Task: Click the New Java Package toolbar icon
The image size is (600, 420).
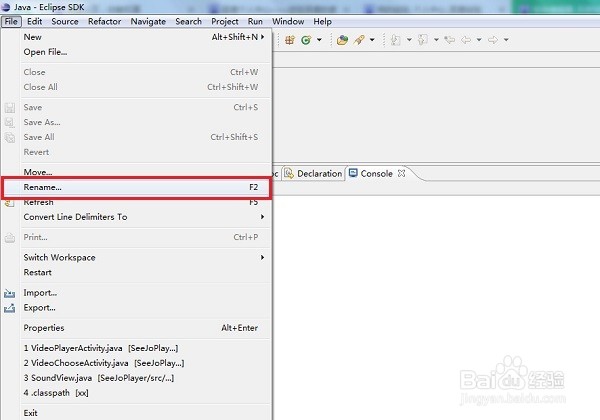Action: pos(290,40)
